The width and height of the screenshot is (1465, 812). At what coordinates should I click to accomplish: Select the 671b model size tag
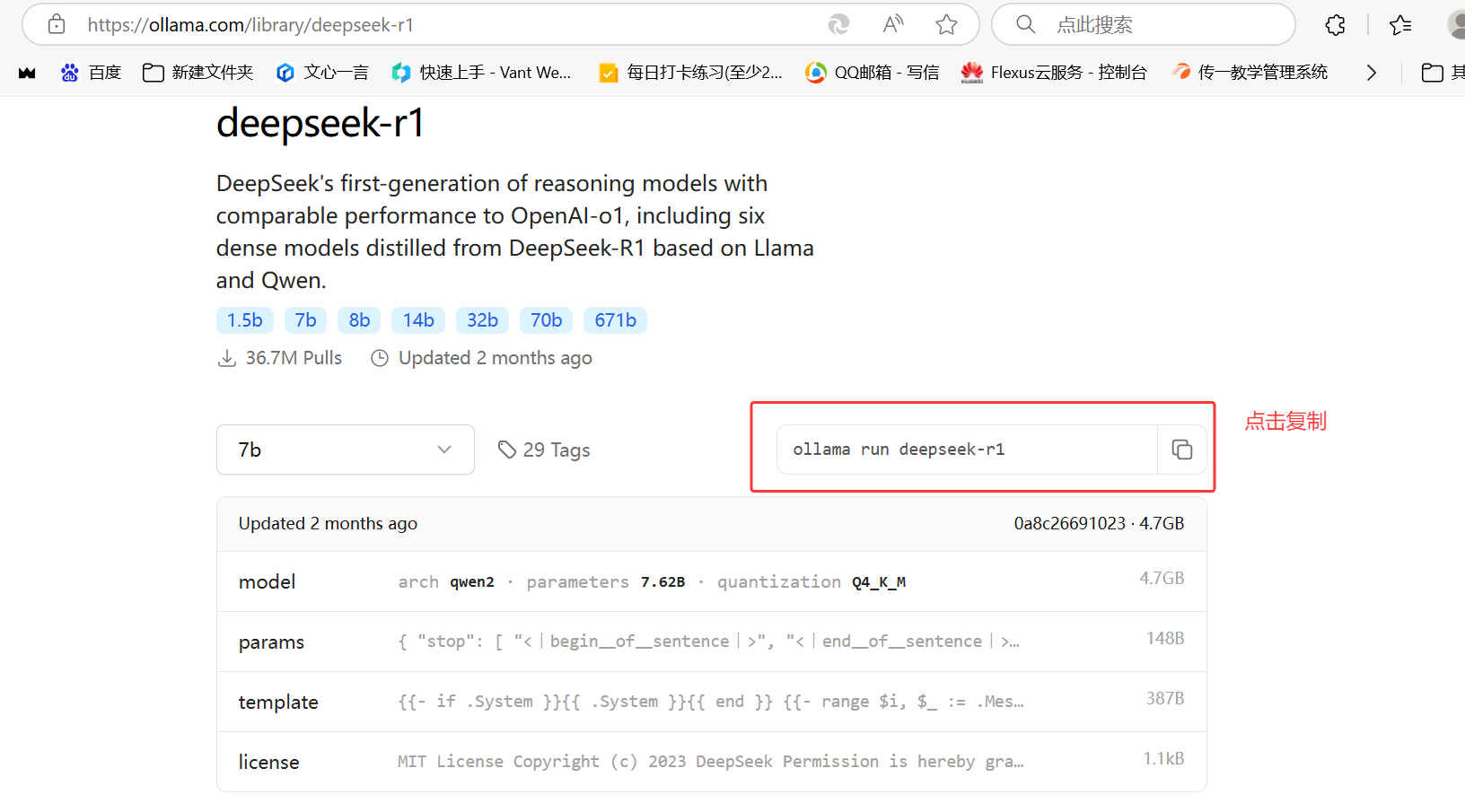[615, 320]
